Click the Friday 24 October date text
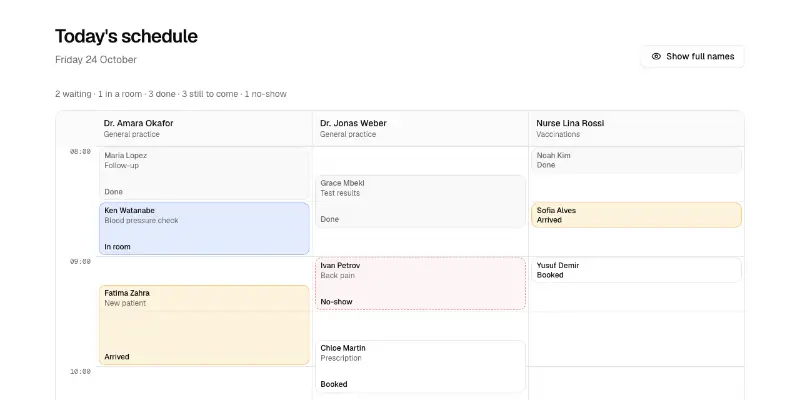Viewport: 800px width, 400px height. point(96,60)
